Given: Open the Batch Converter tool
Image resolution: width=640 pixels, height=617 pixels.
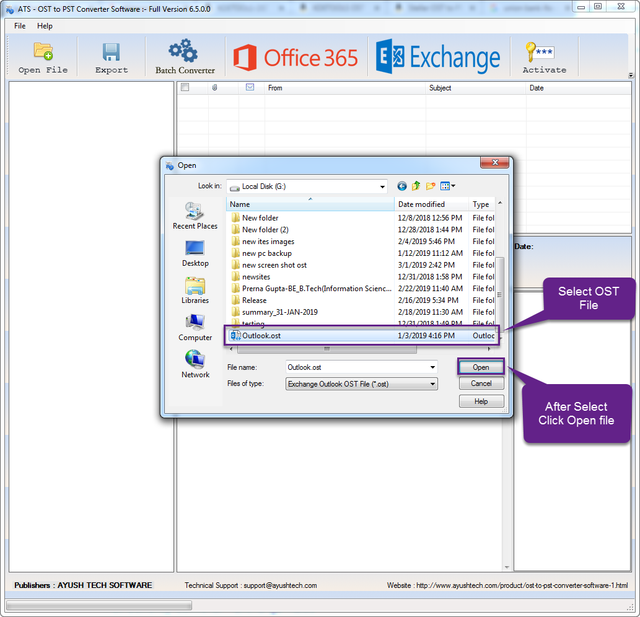Looking at the screenshot, I should click(184, 57).
